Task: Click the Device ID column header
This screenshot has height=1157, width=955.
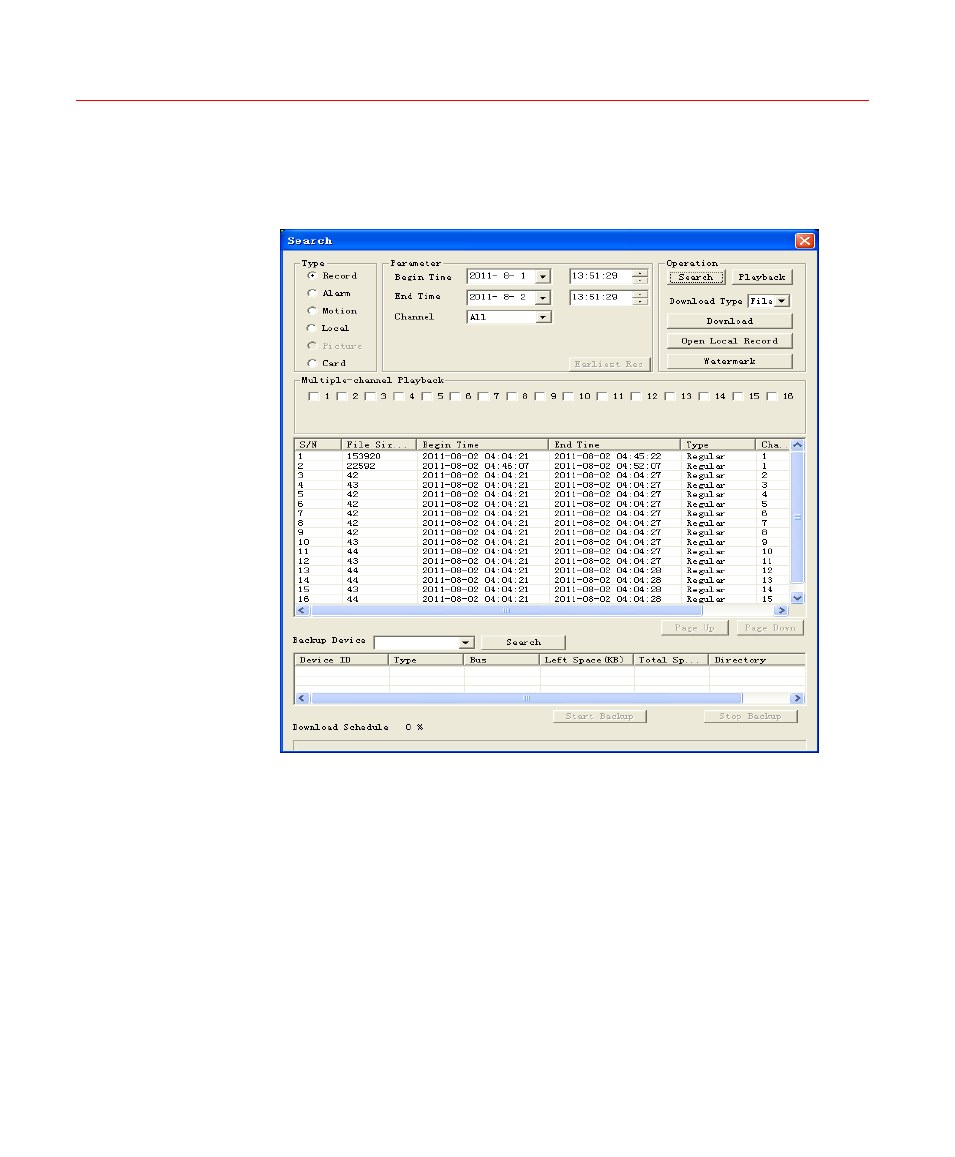Action: [x=342, y=660]
